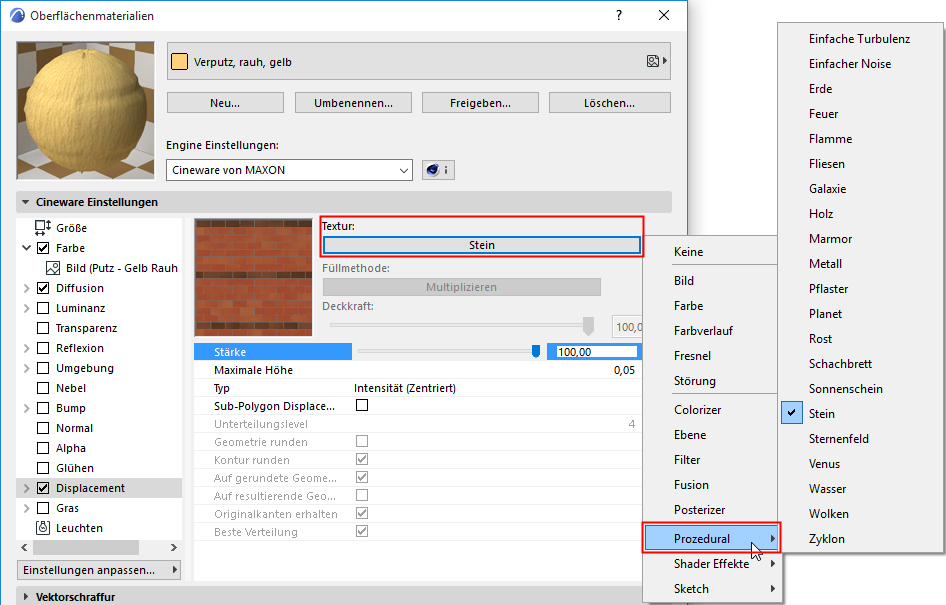Screen dimensions: 946x605
Task: Open the Sketch submenu
Action: [x=711, y=589]
